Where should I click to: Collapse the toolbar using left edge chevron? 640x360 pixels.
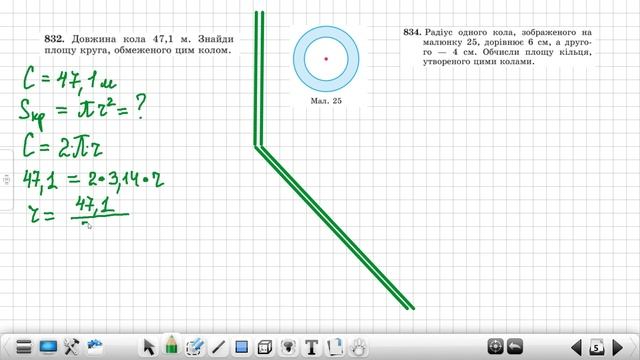click(x=5, y=347)
